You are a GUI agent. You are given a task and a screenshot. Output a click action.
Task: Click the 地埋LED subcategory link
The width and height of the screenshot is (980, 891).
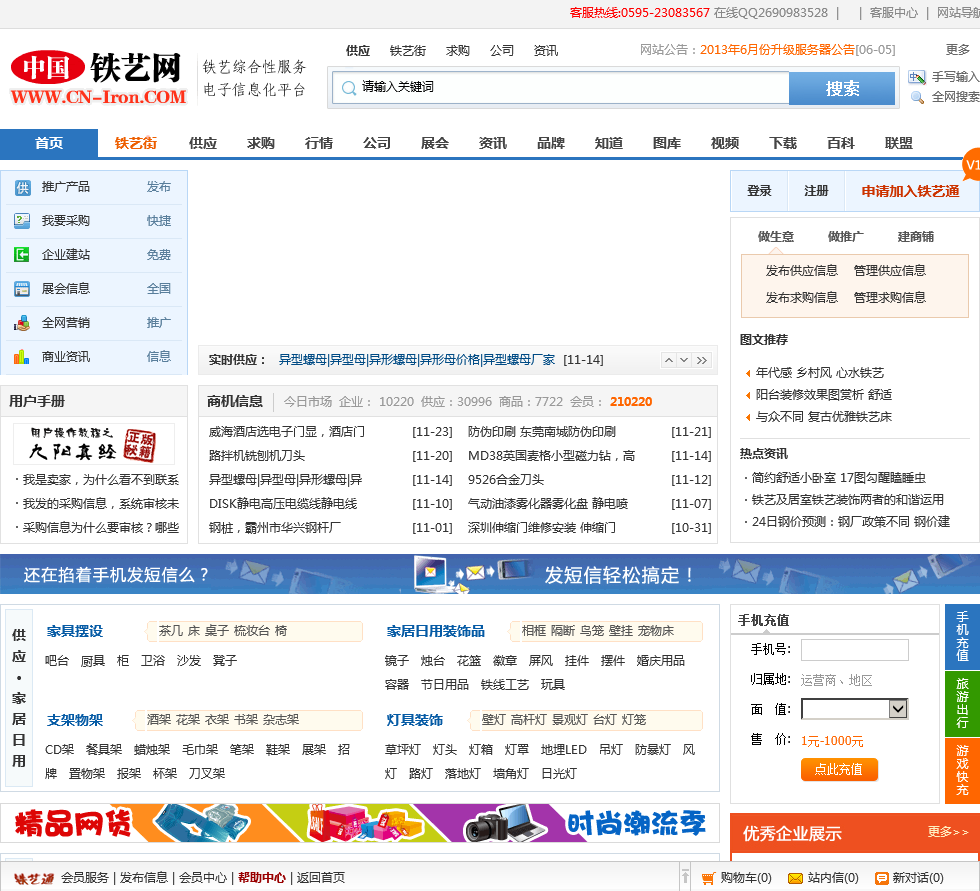[x=564, y=750]
